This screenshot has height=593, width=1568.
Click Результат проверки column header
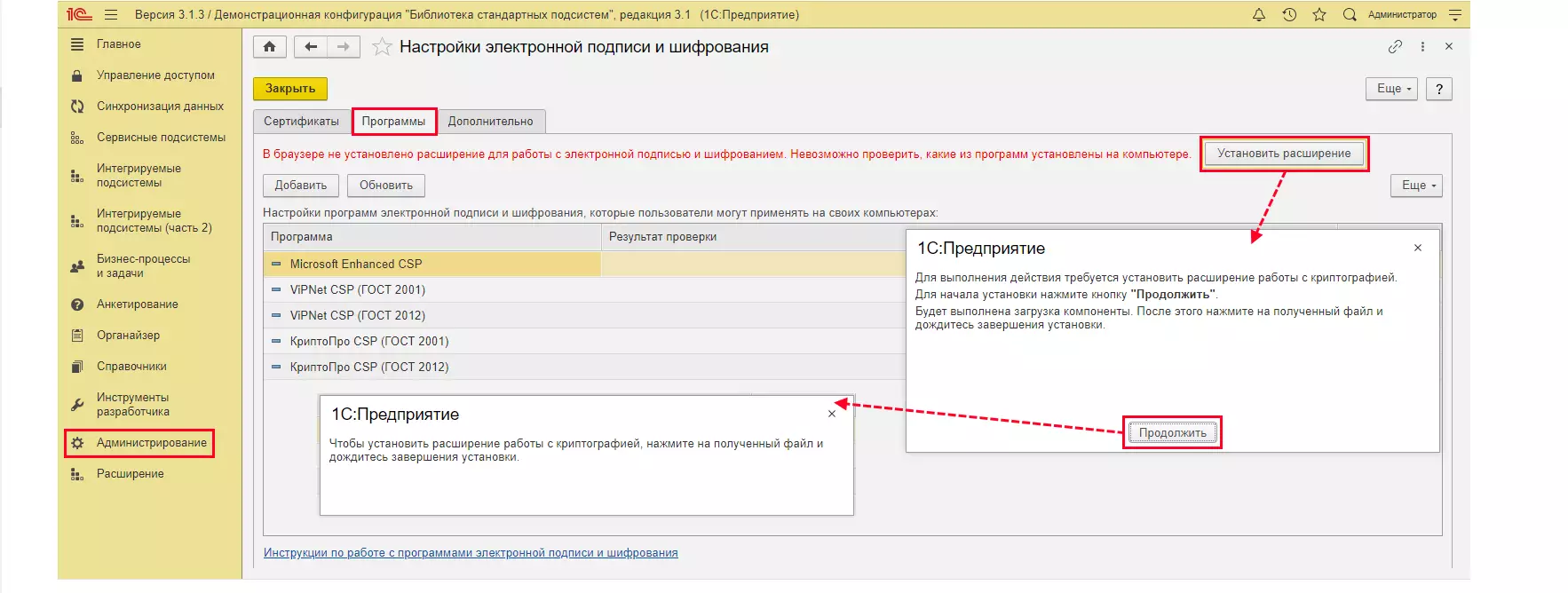pyautogui.click(x=753, y=237)
